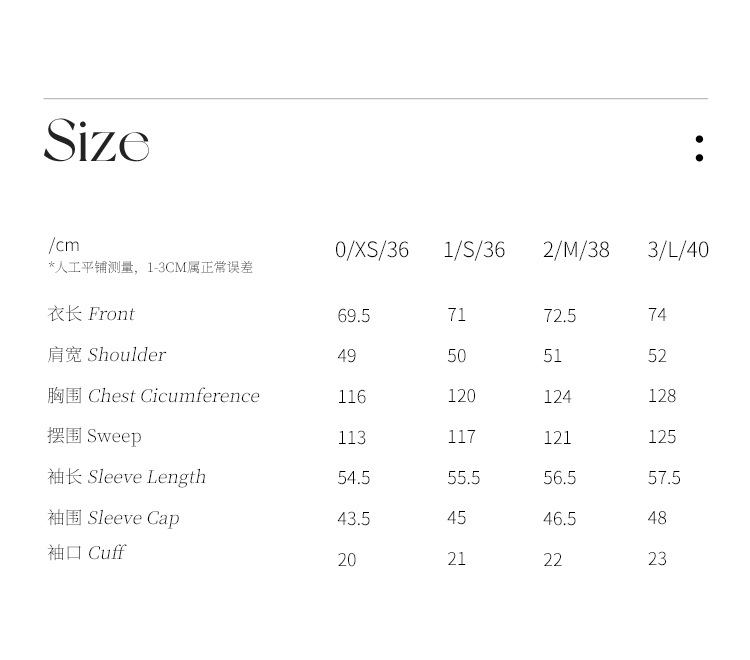
Task: Click the 69.5 Front length value
Action: point(354,316)
